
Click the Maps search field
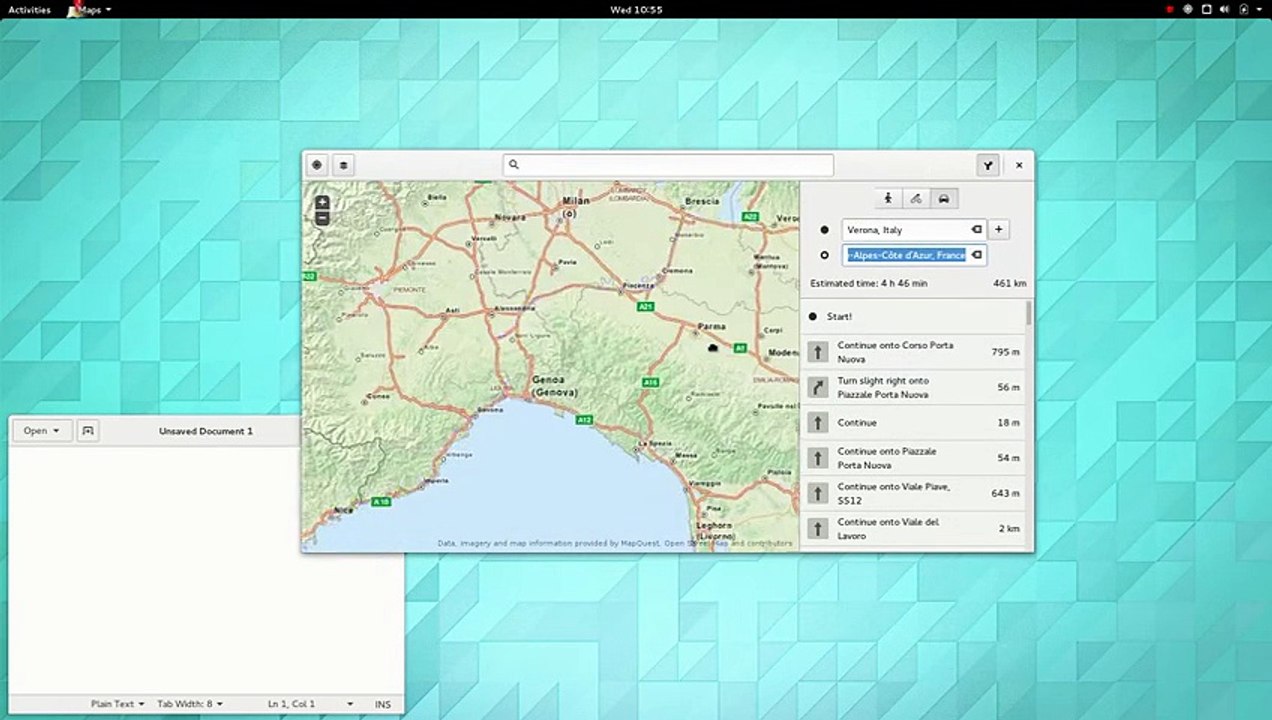point(668,165)
